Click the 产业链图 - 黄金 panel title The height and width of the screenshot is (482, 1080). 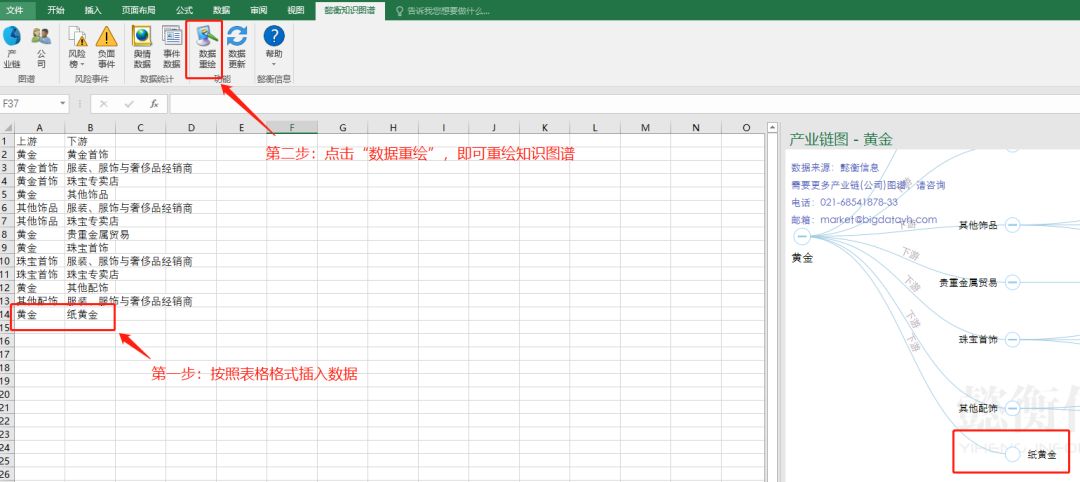tap(841, 140)
